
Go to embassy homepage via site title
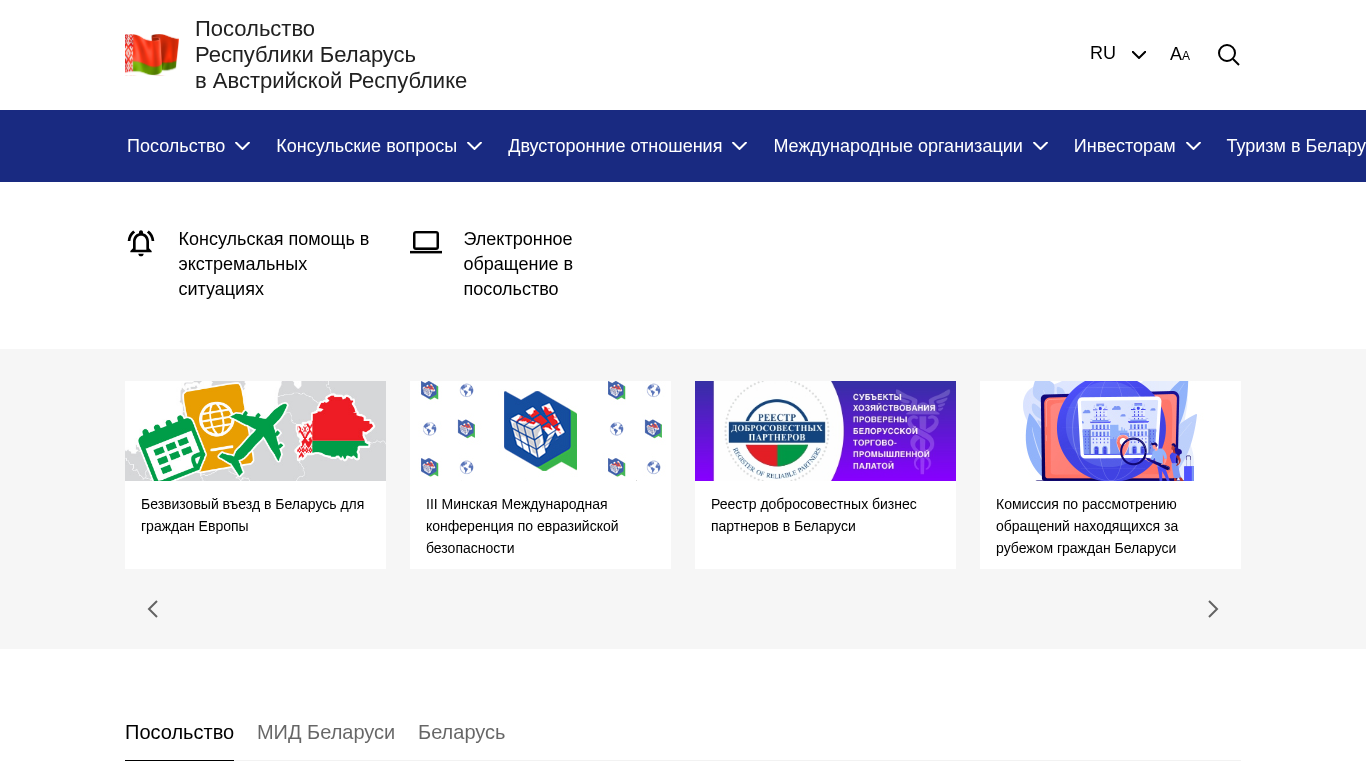(331, 55)
